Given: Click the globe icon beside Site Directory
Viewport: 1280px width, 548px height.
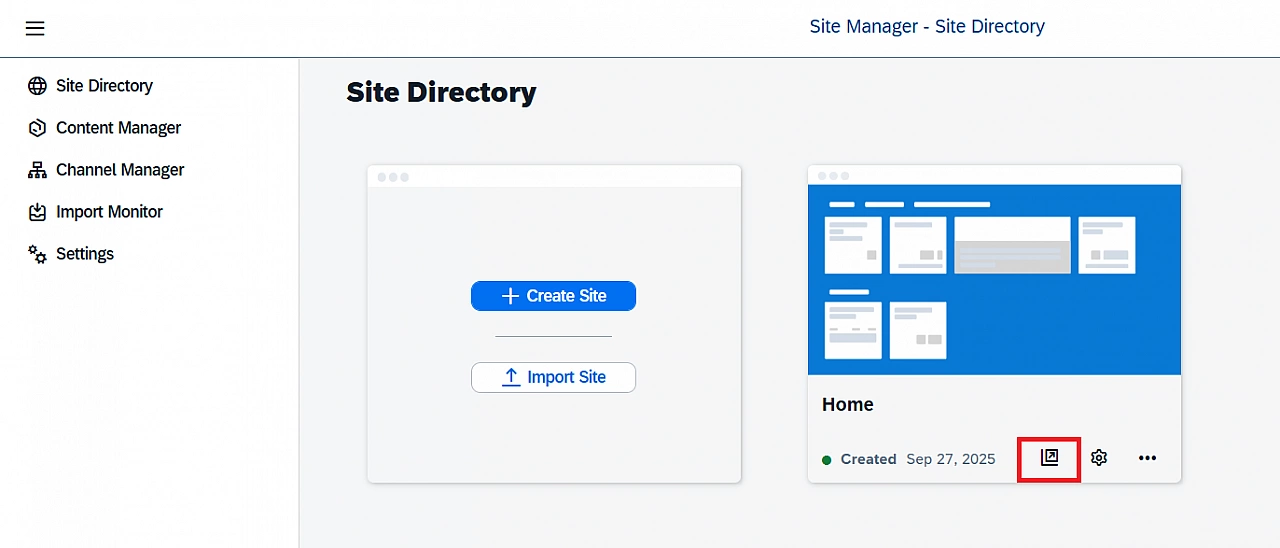Looking at the screenshot, I should [x=37, y=86].
